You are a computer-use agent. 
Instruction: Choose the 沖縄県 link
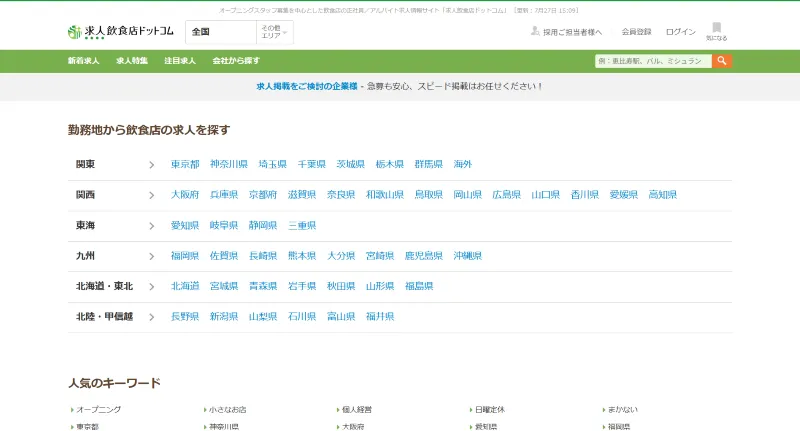(467, 256)
